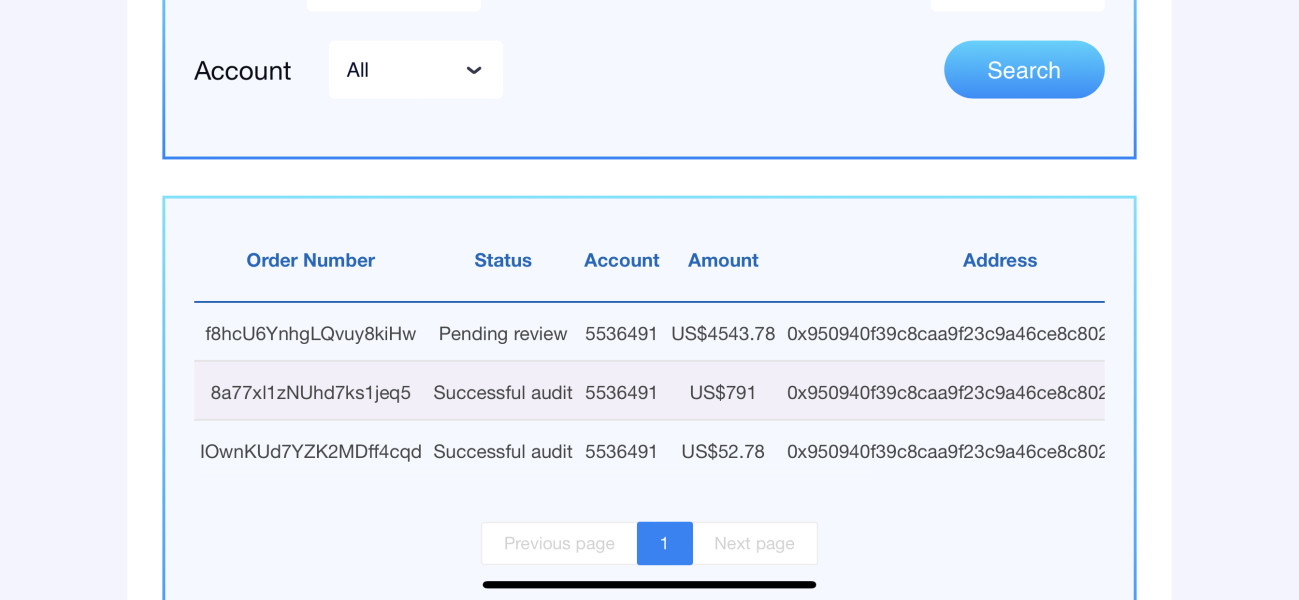Viewport: 1299px width, 600px height.
Task: Click the Address column header
Action: pos(999,260)
